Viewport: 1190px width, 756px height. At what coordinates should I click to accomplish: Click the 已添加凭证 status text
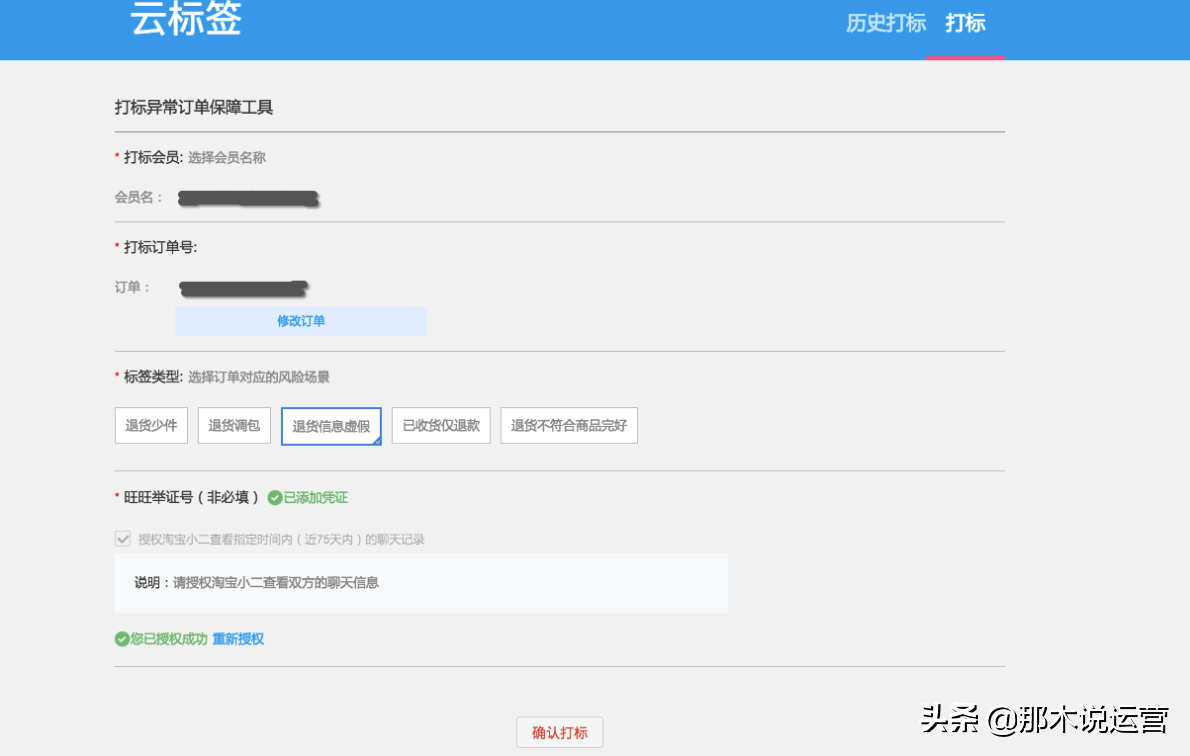pyautogui.click(x=316, y=498)
